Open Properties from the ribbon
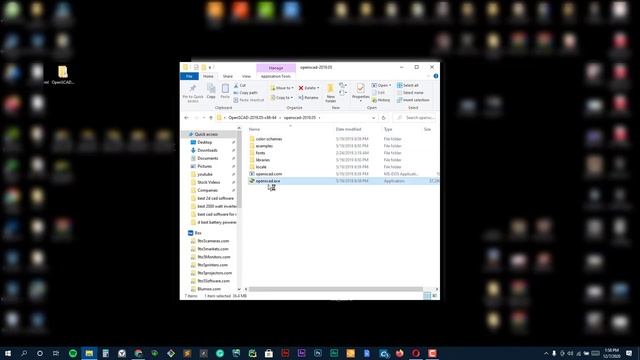The height and width of the screenshot is (360, 640). pyautogui.click(x=360, y=91)
